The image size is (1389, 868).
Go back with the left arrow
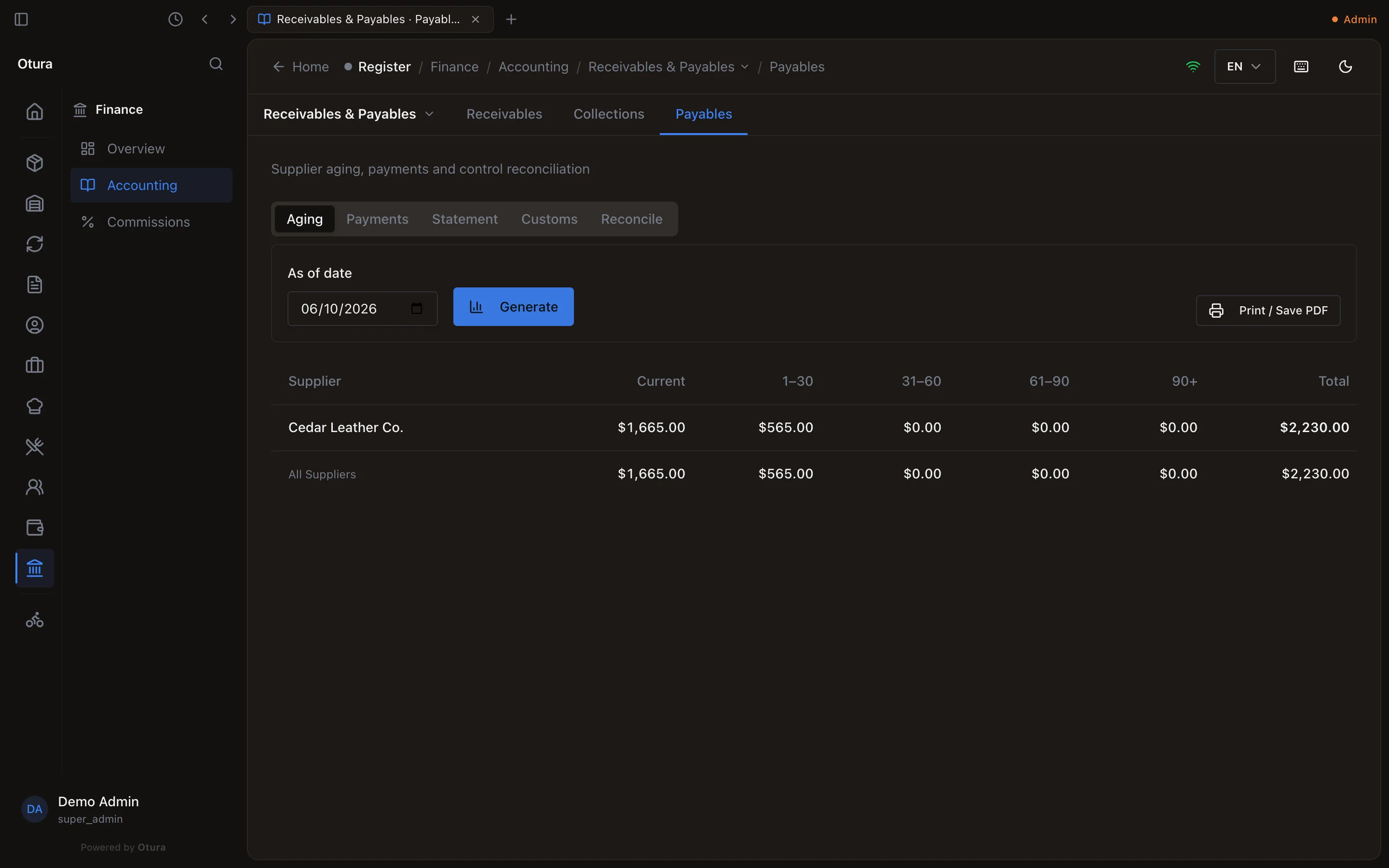(205, 19)
